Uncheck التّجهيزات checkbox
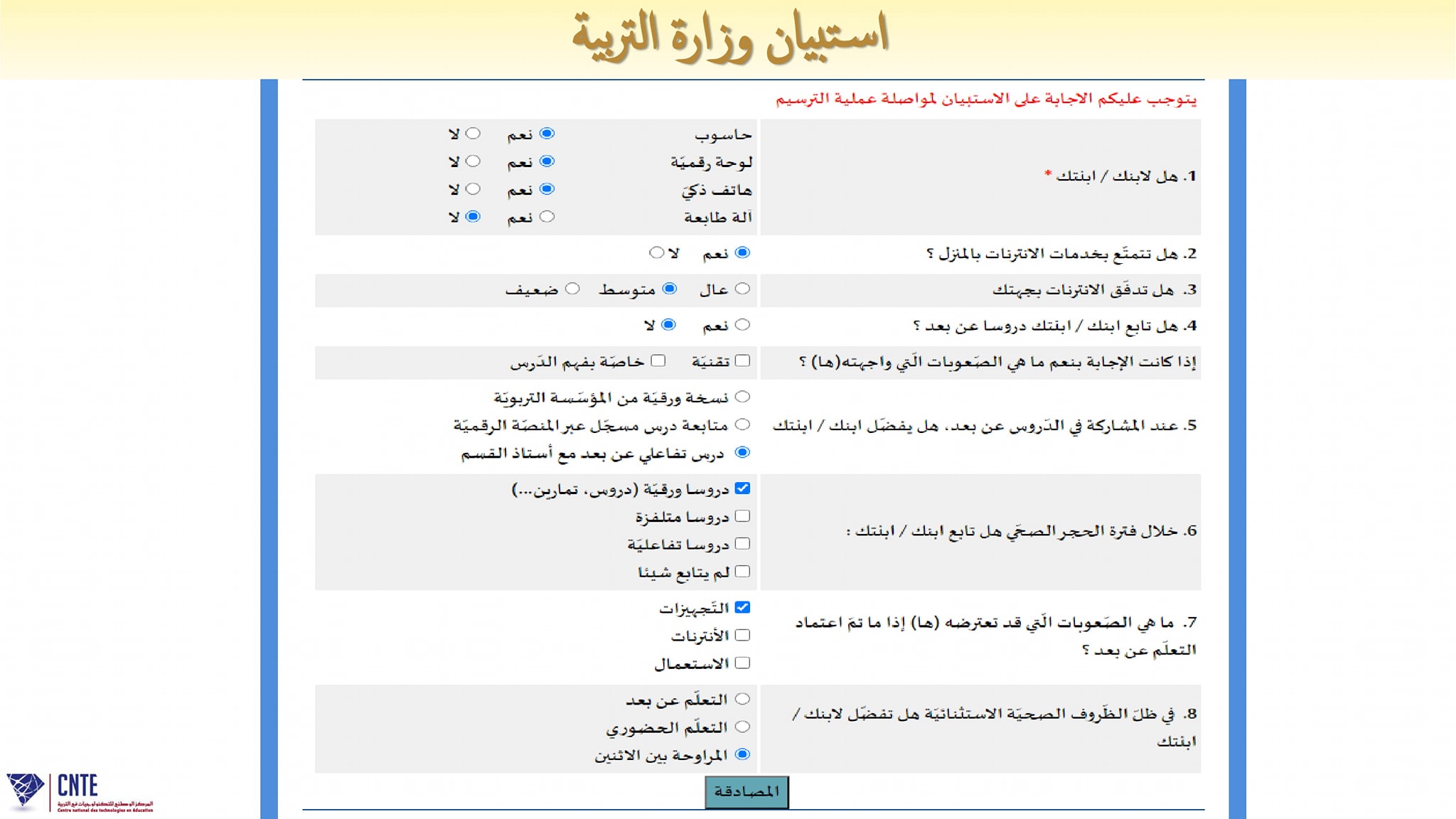 point(743,607)
